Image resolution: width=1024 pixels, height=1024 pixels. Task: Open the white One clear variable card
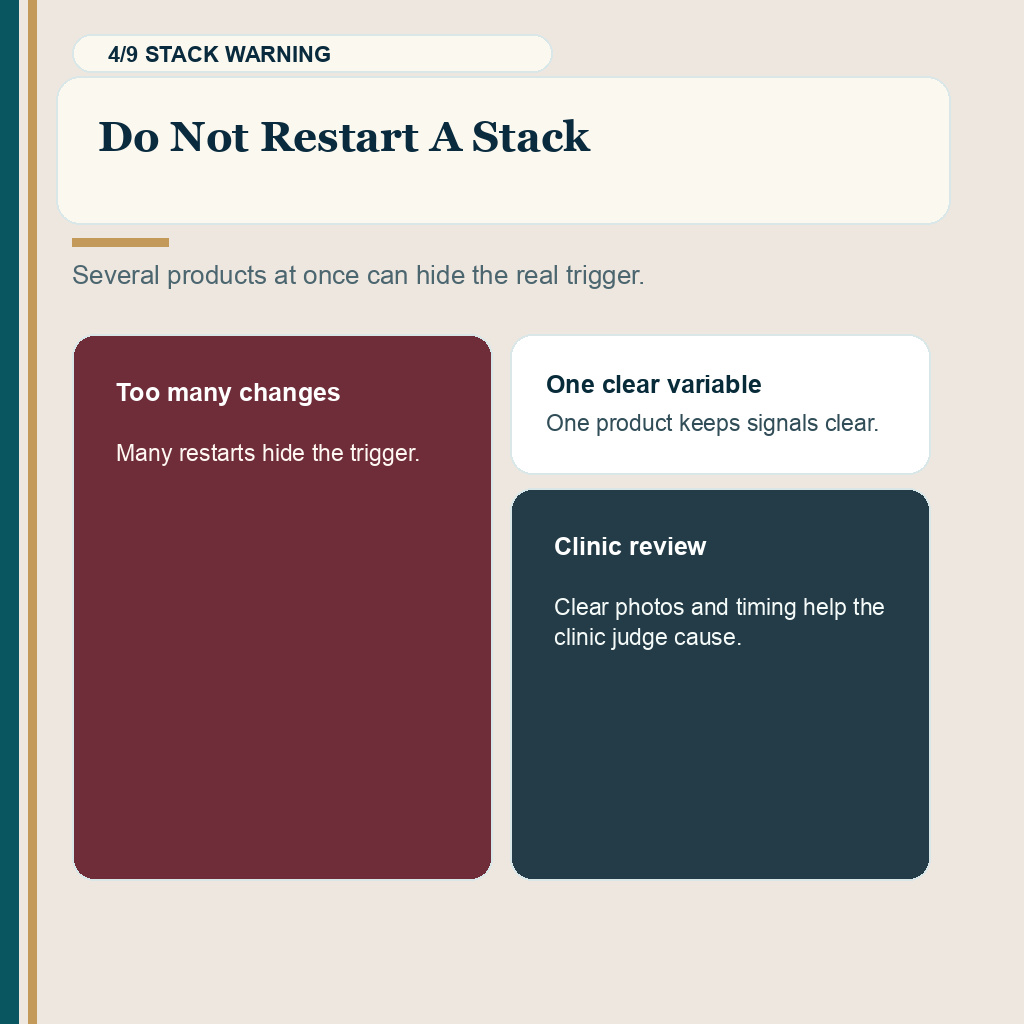coord(720,404)
